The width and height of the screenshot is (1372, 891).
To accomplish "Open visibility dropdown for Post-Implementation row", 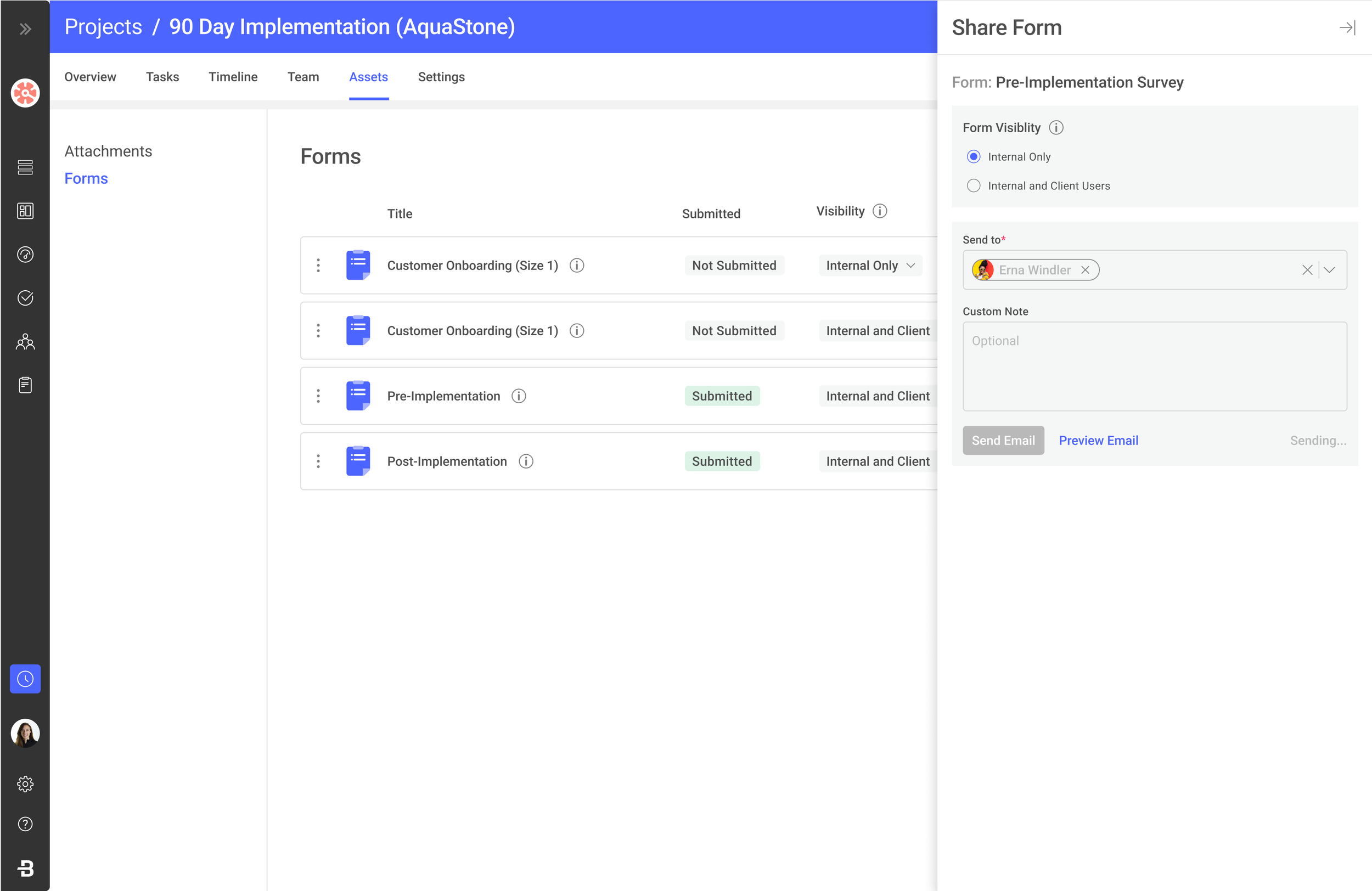I will [878, 460].
